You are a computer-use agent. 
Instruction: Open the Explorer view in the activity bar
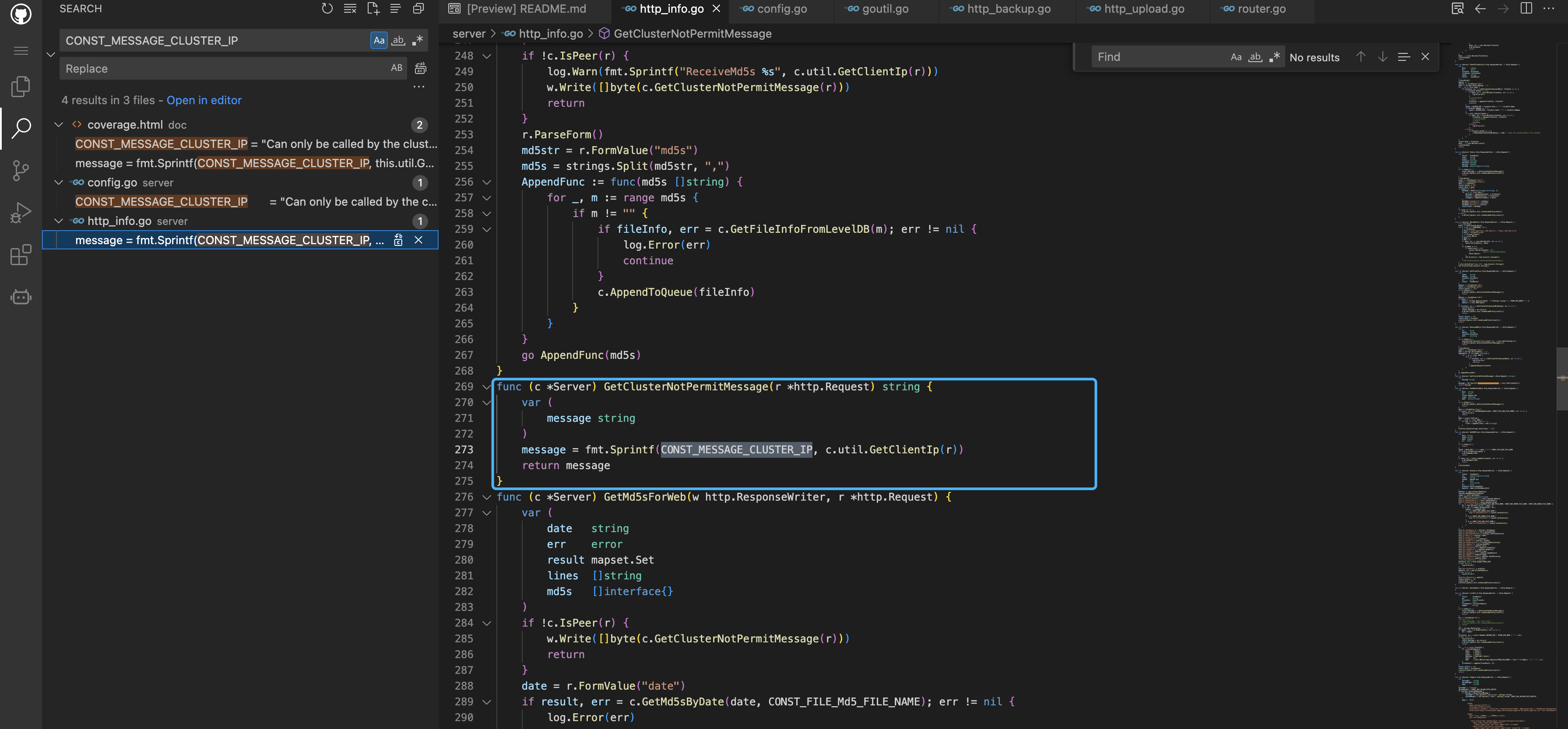coord(21,86)
